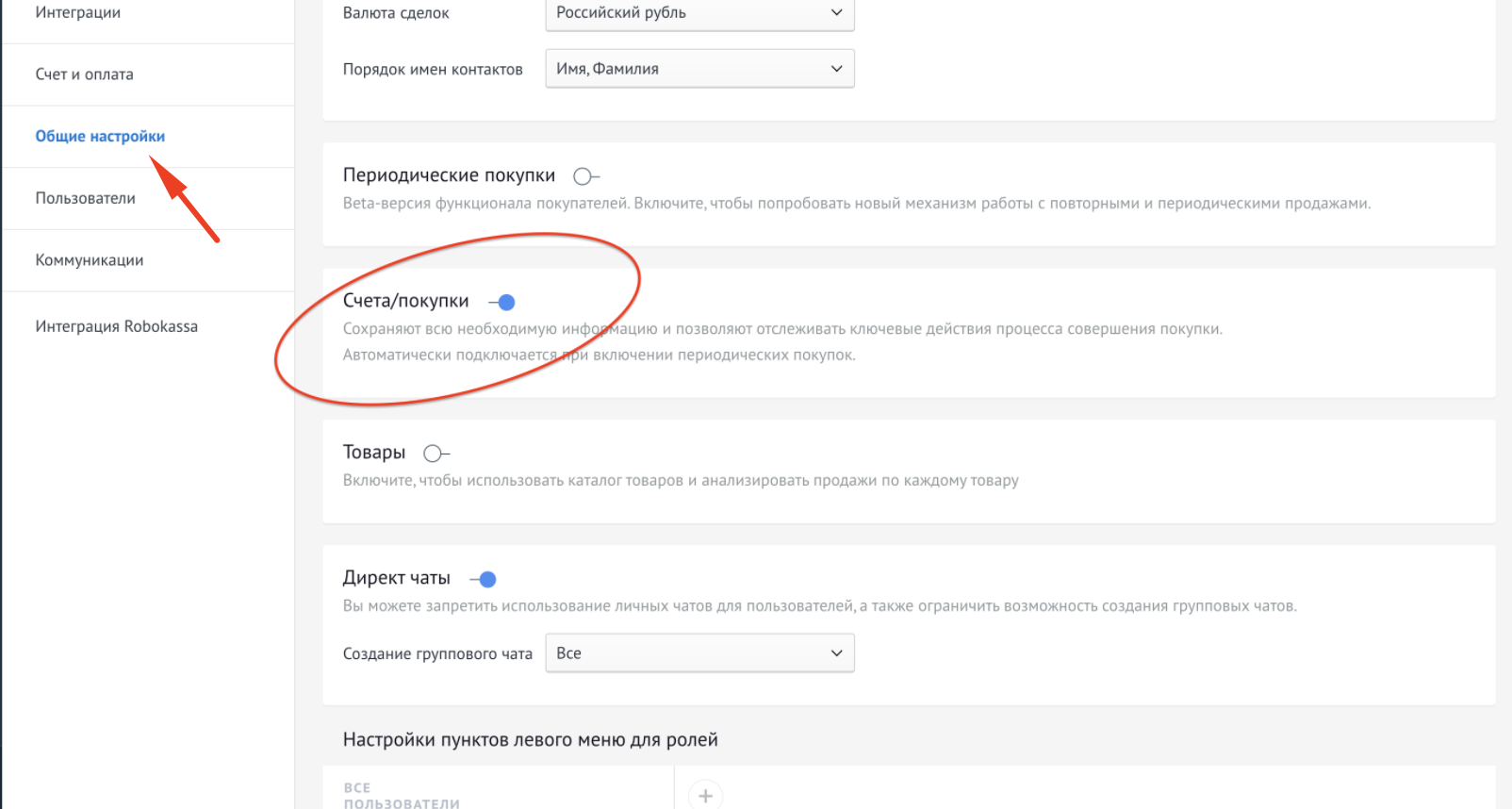Viewport: 1512px width, 809px height.
Task: Expand the Порядок имен контактов dropdown
Action: (699, 69)
